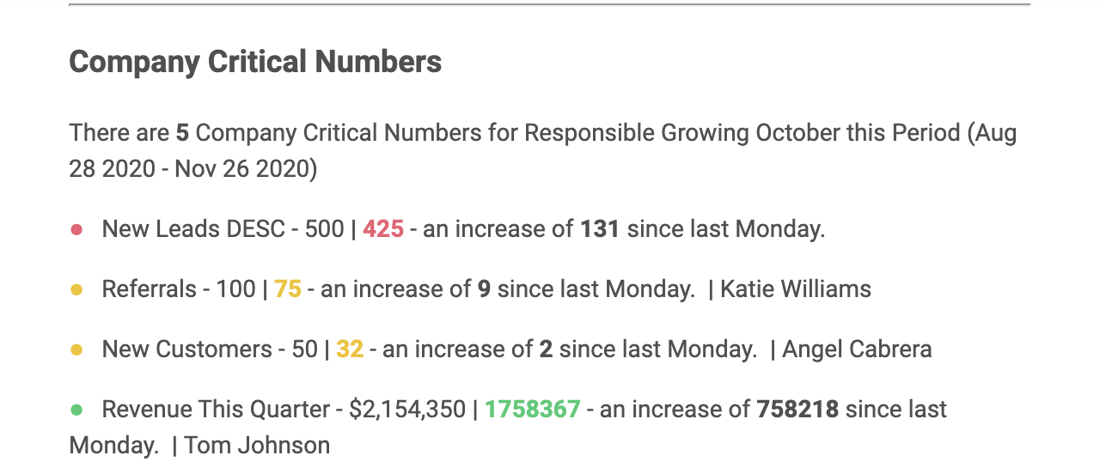Click the bold 758218 increase figure
The height and width of the screenshot is (474, 1100).
798,409
